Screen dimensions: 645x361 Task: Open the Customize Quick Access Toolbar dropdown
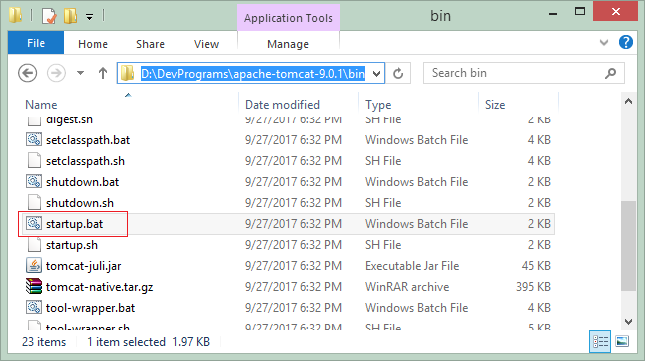(x=89, y=17)
